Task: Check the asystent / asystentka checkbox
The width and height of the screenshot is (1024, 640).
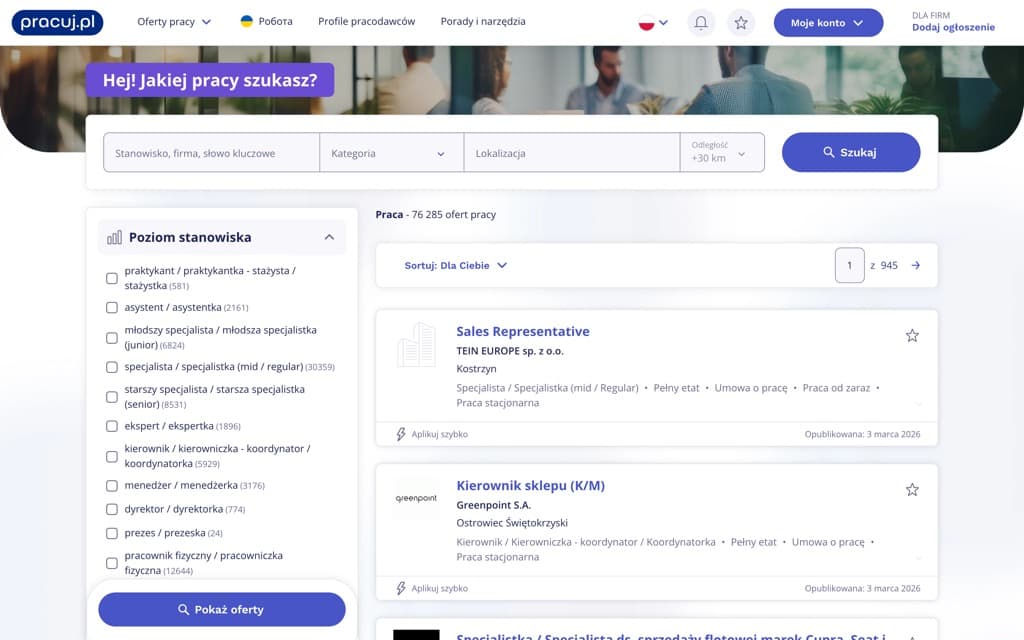Action: tap(111, 307)
